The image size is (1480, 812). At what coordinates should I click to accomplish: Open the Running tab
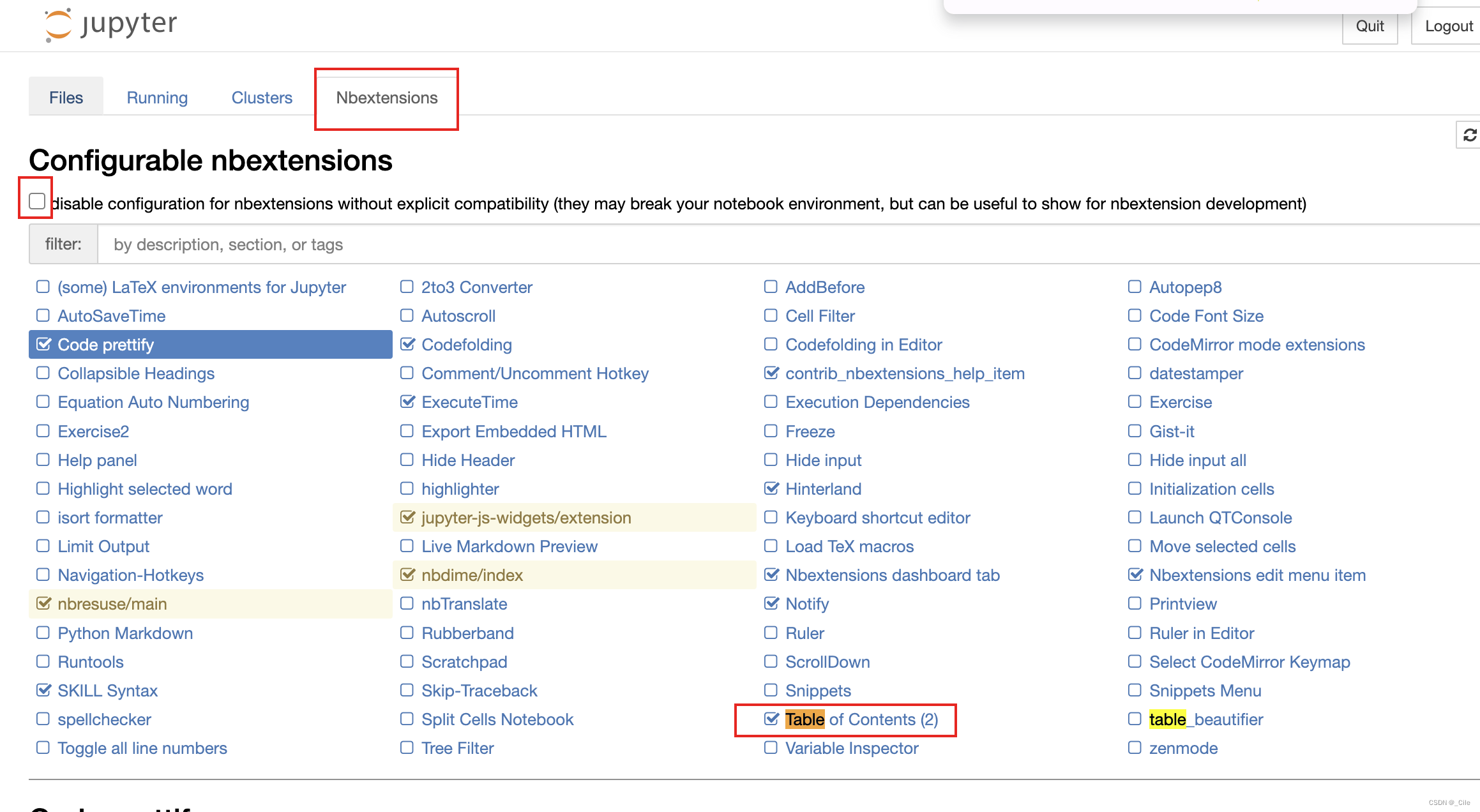[x=157, y=97]
